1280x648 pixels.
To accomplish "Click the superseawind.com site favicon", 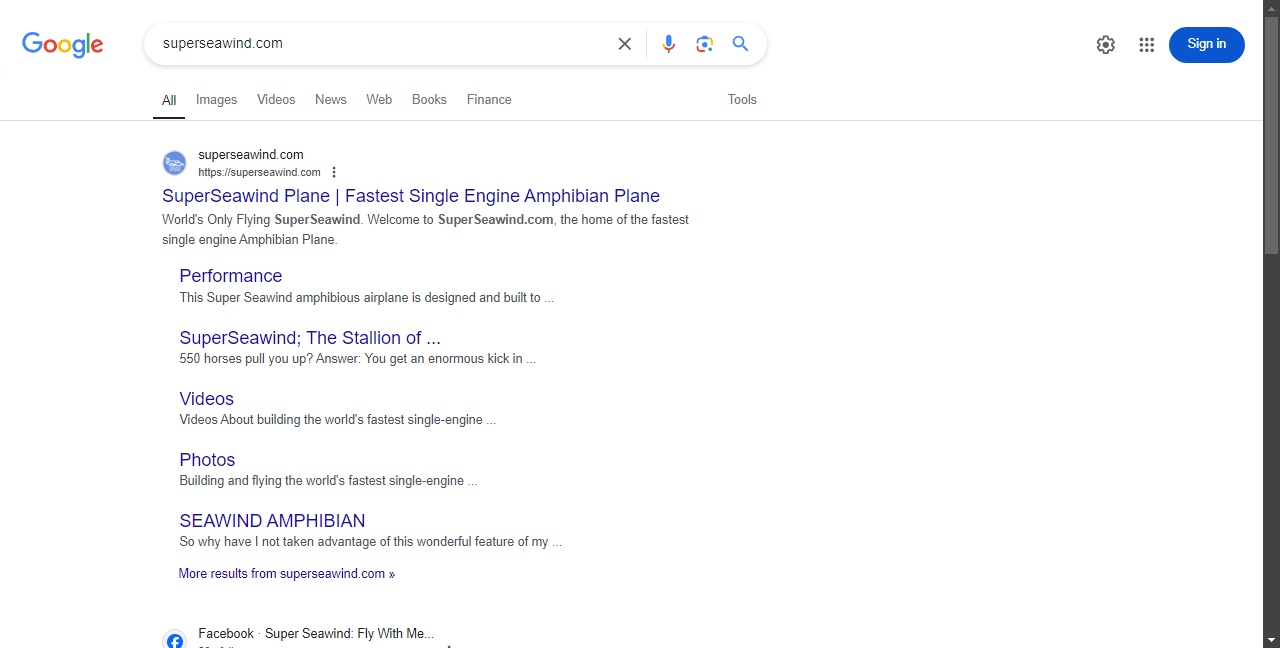I will coord(175,163).
